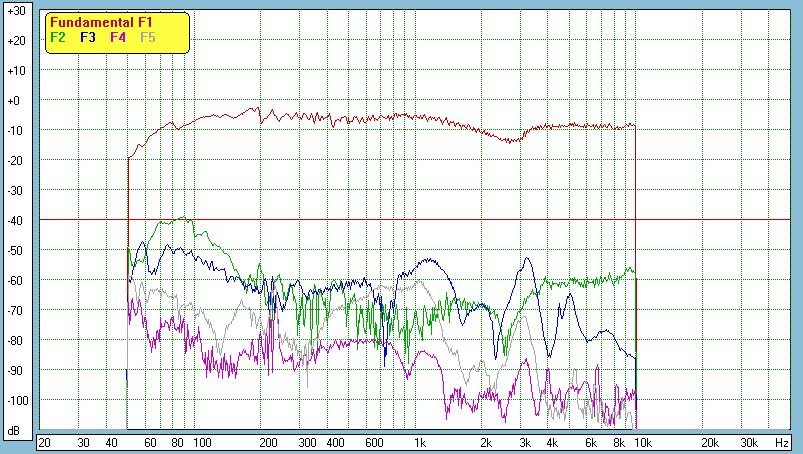Toggle the green F2 harmonic legend entry
The width and height of the screenshot is (803, 454).
click(58, 37)
